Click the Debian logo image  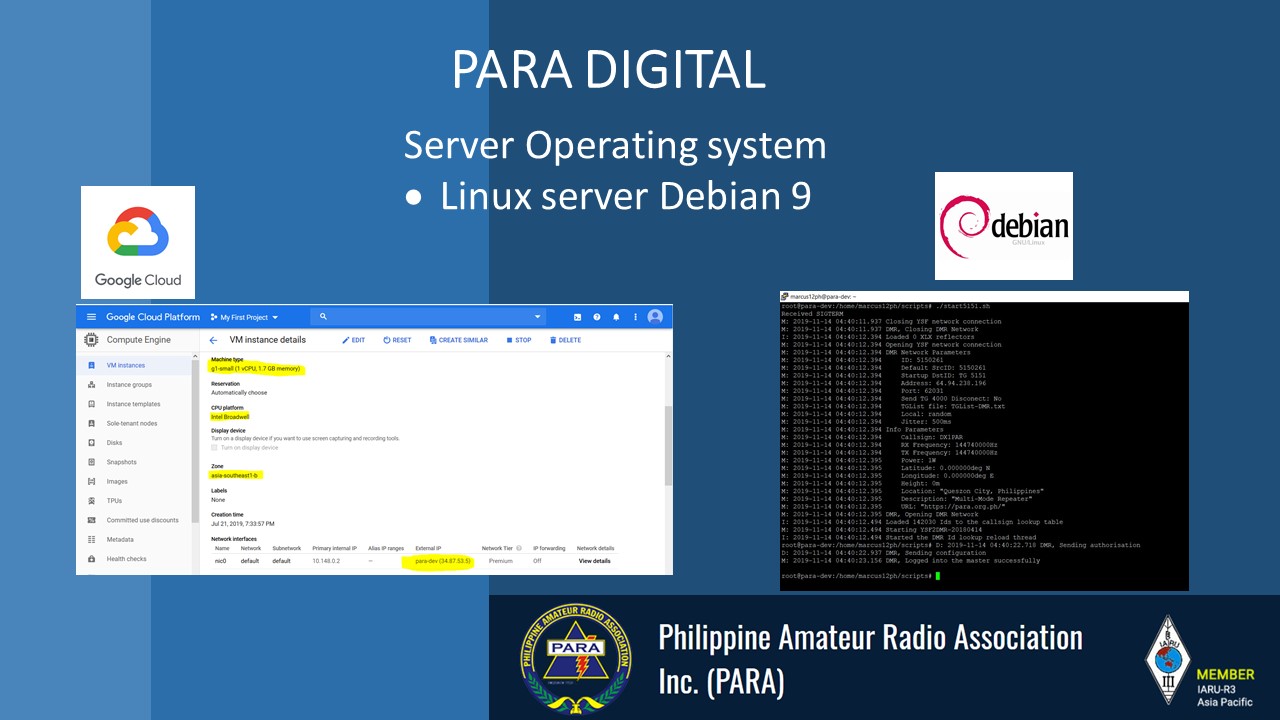[x=1004, y=226]
